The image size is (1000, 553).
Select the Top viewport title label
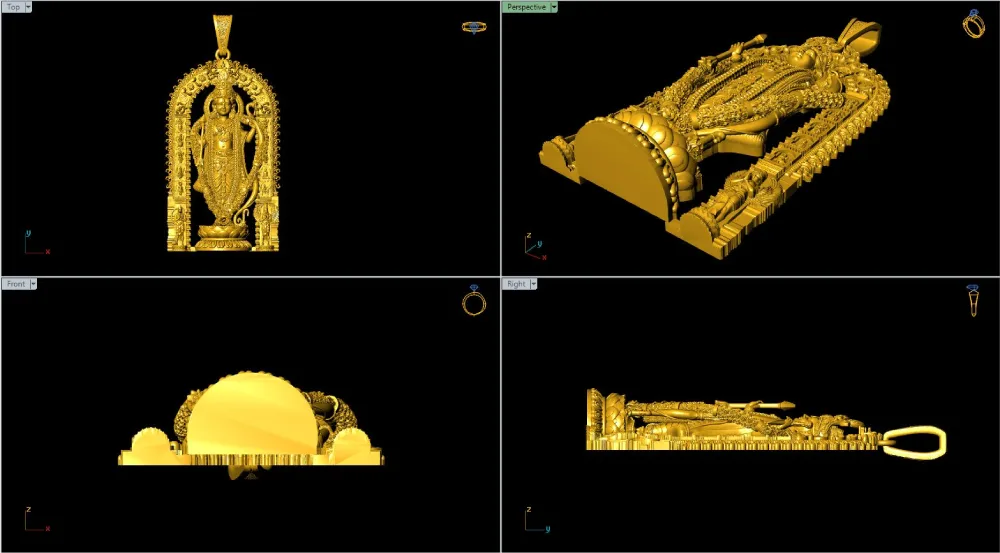13,7
